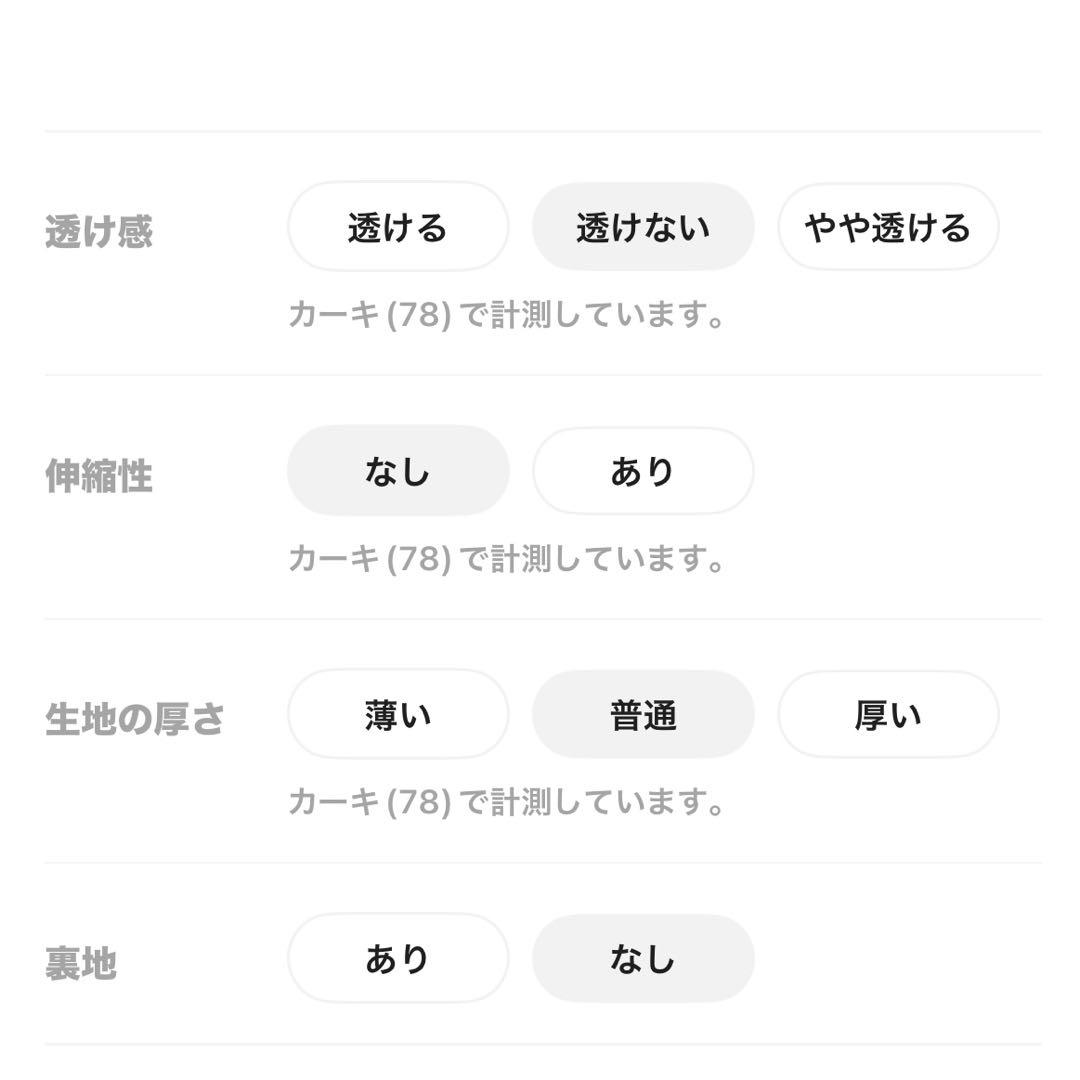Viewport: 1080px width, 1080px height.
Task: Click the カーキ (78) note under 生地の厚さ
Action: pyautogui.click(x=506, y=802)
